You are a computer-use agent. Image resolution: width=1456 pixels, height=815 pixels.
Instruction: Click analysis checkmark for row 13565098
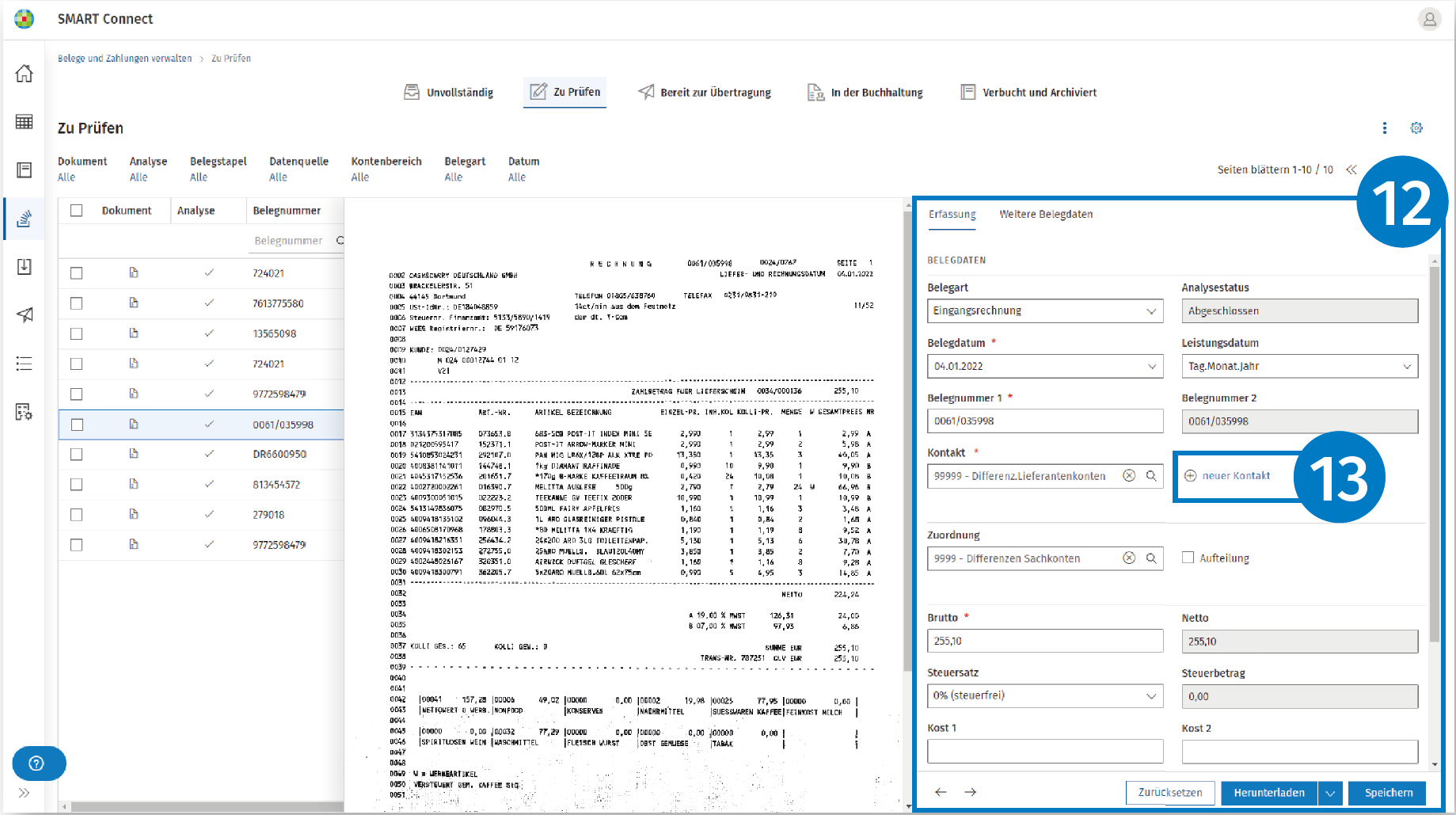click(x=209, y=333)
